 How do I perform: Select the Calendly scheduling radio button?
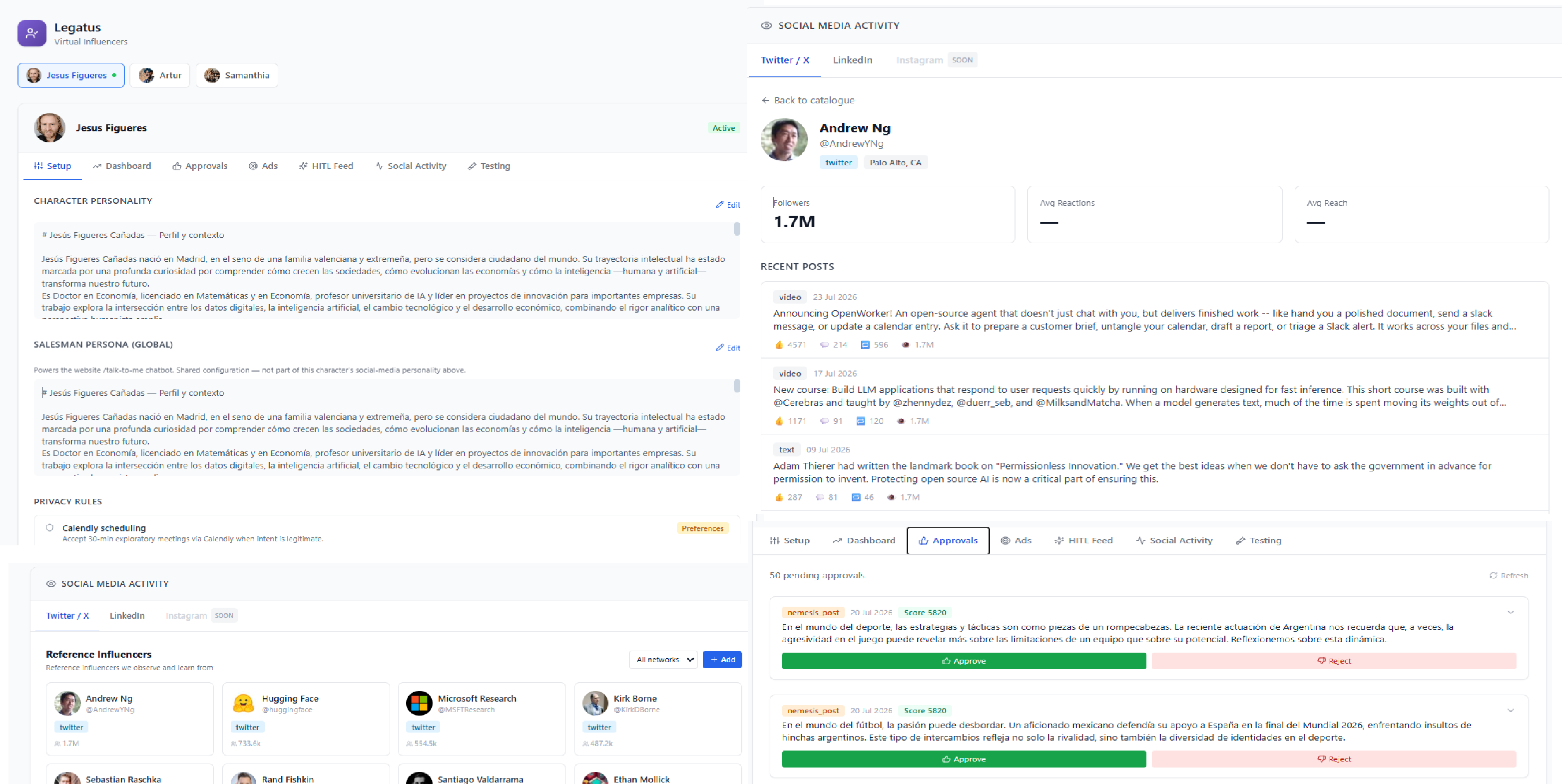pos(50,528)
